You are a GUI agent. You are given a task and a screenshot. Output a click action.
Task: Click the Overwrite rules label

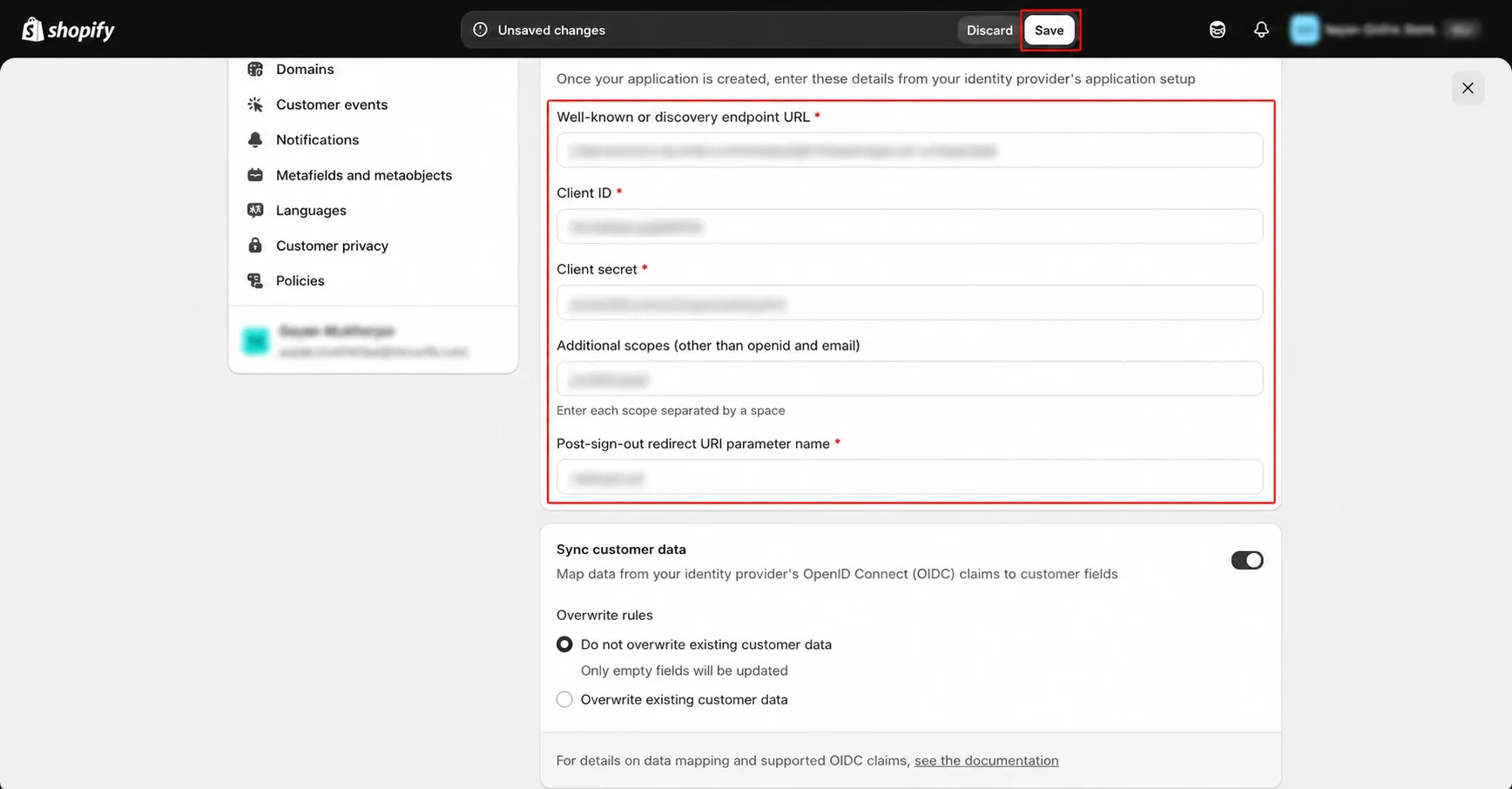(x=604, y=615)
